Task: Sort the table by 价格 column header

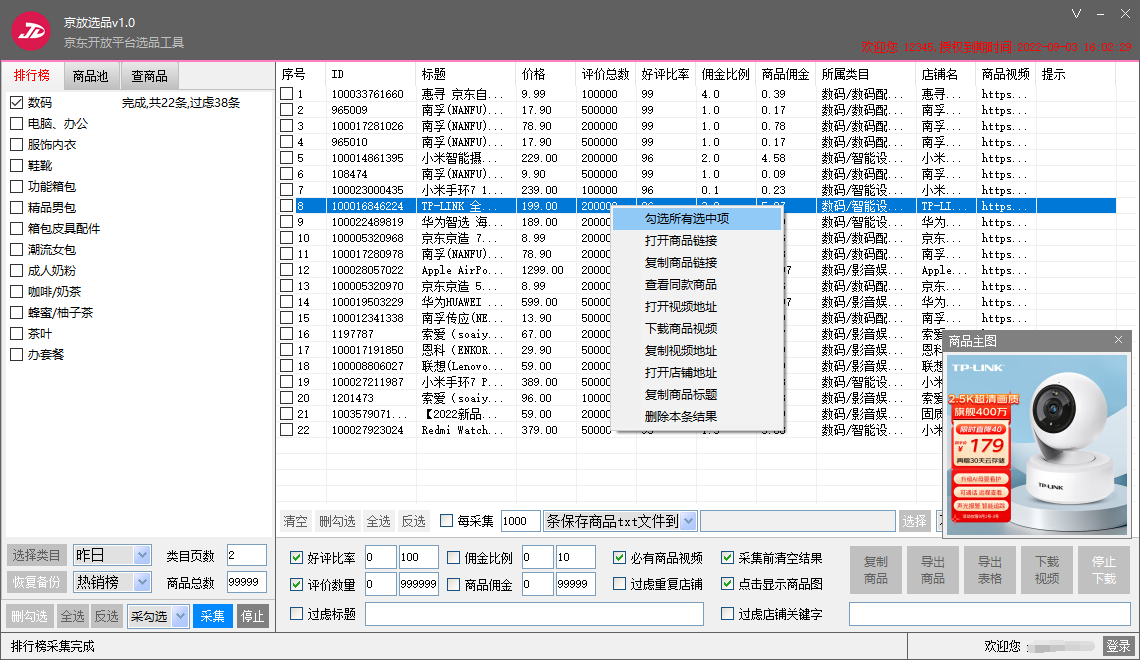Action: (x=546, y=74)
